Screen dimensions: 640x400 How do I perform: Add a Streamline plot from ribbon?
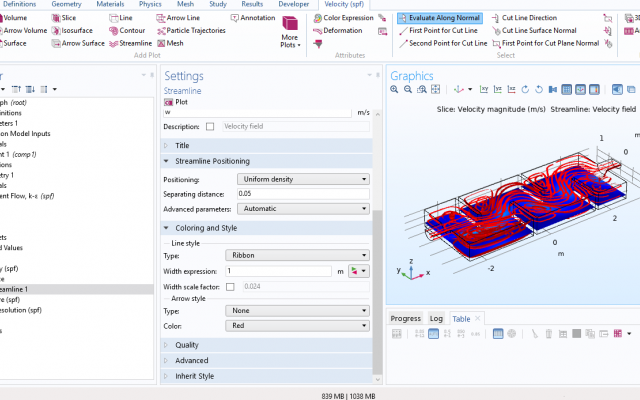pyautogui.click(x=131, y=43)
